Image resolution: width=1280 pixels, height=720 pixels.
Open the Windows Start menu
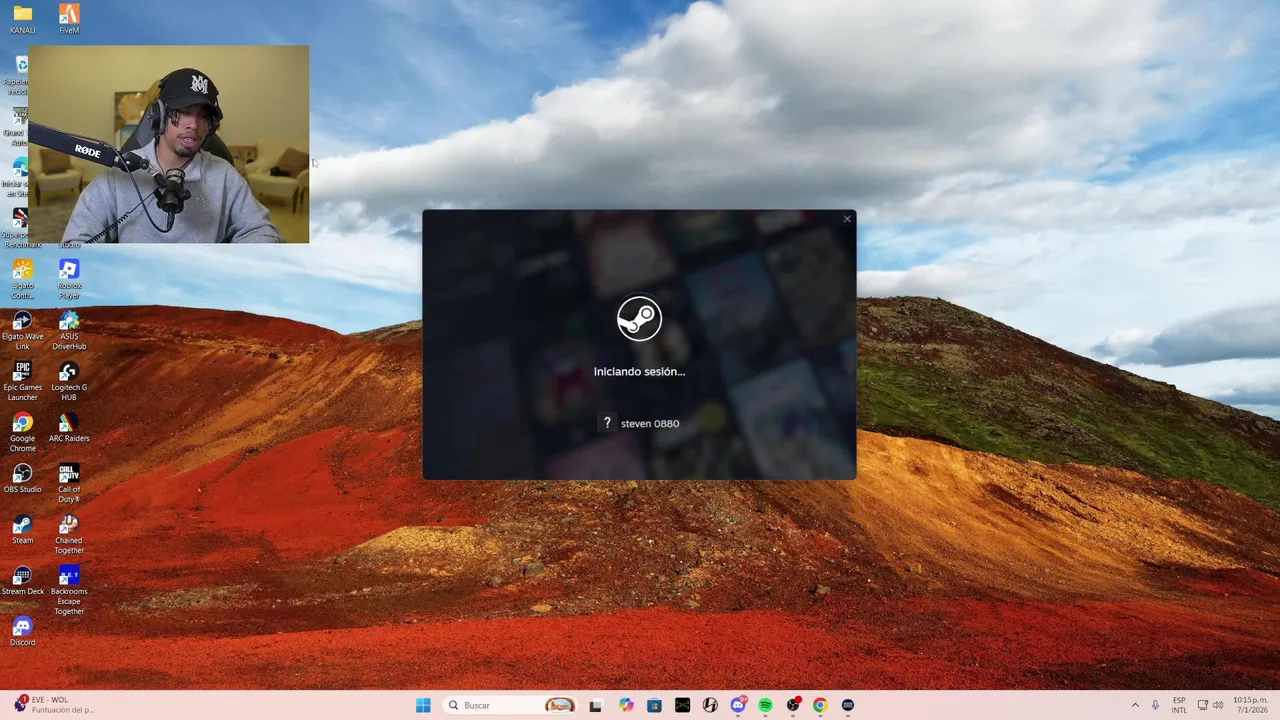[x=423, y=705]
